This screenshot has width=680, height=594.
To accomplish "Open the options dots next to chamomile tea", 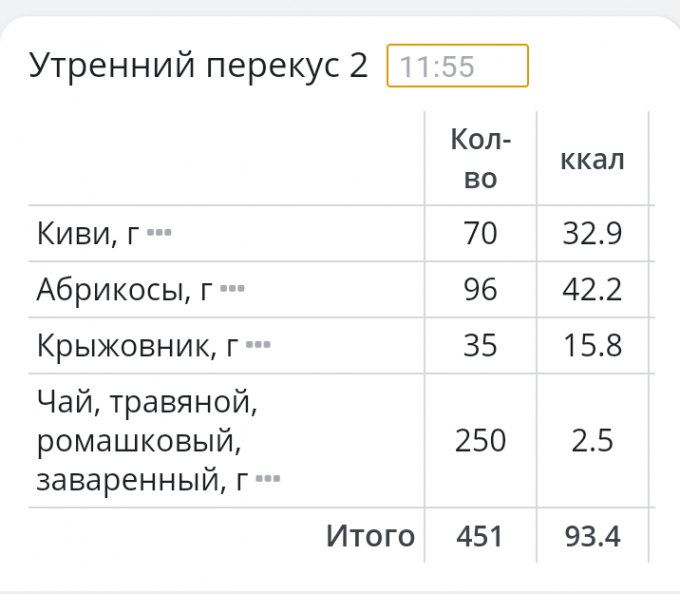I will (267, 480).
